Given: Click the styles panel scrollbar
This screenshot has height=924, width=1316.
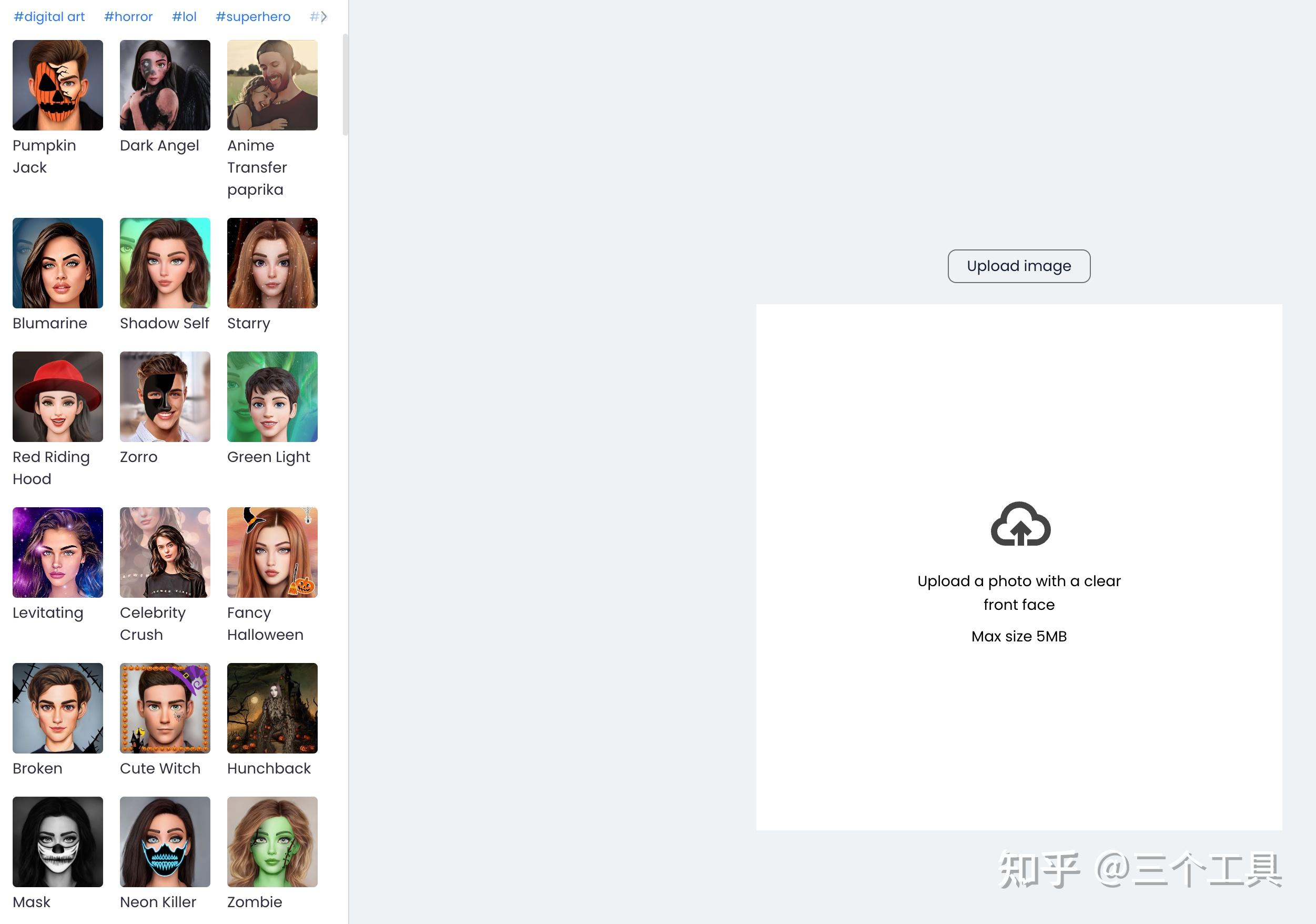Looking at the screenshot, I should [x=345, y=85].
